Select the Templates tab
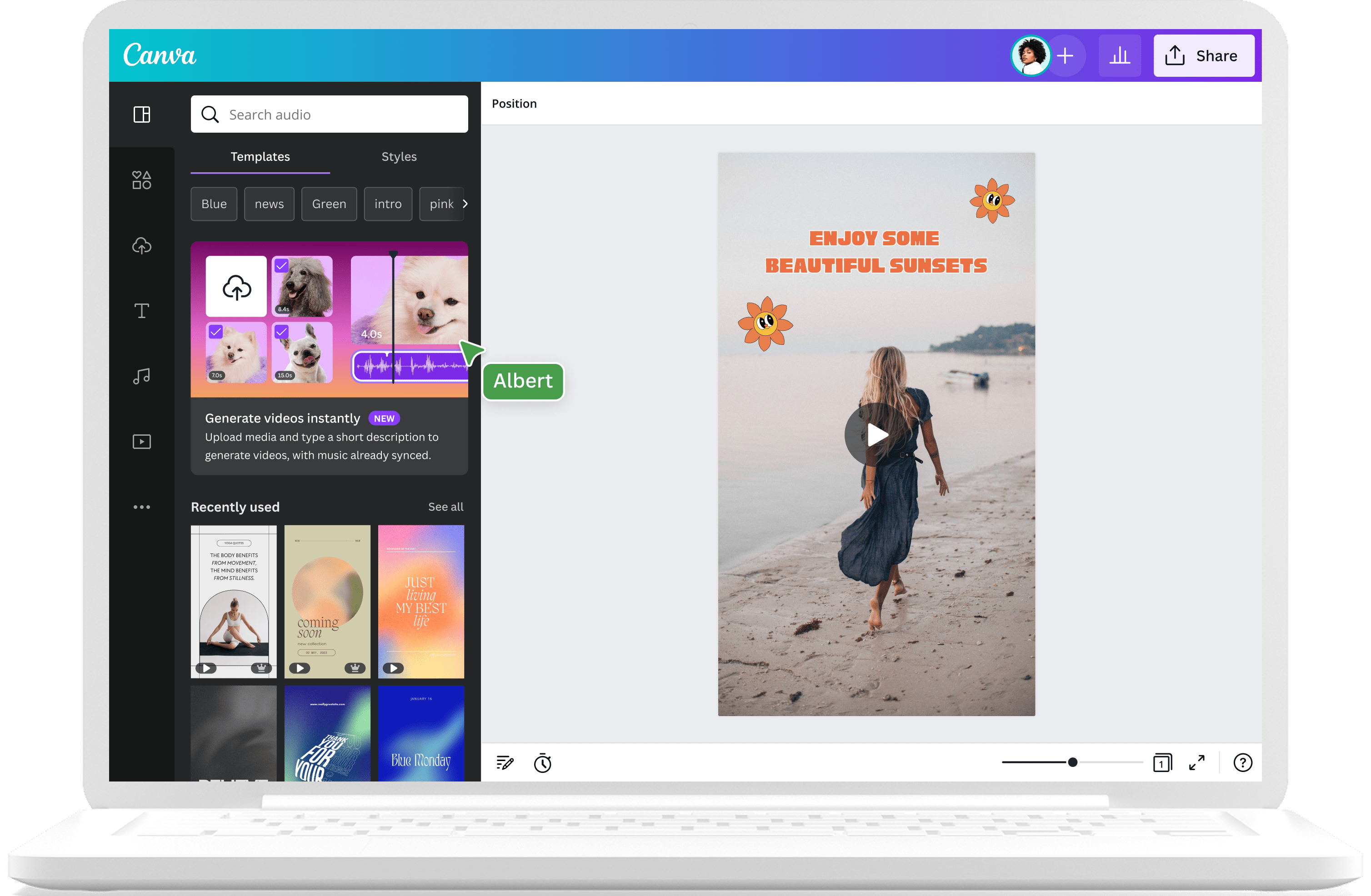1371x896 pixels. (x=260, y=156)
